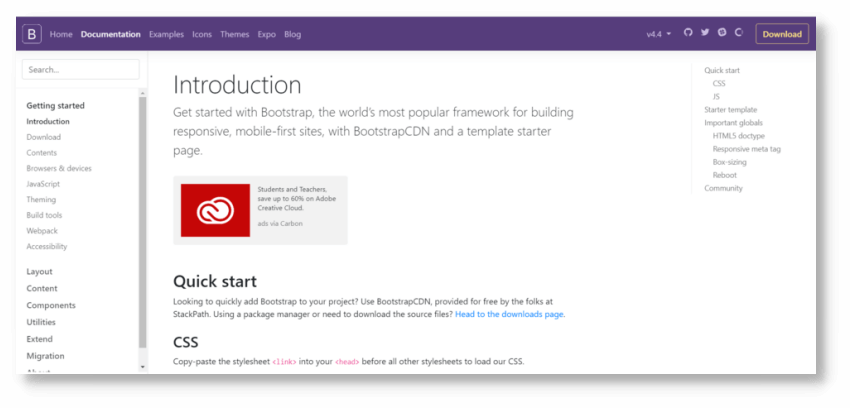This screenshot has height=408, width=850.
Task: Select Documentation in the navbar
Action: point(111,34)
